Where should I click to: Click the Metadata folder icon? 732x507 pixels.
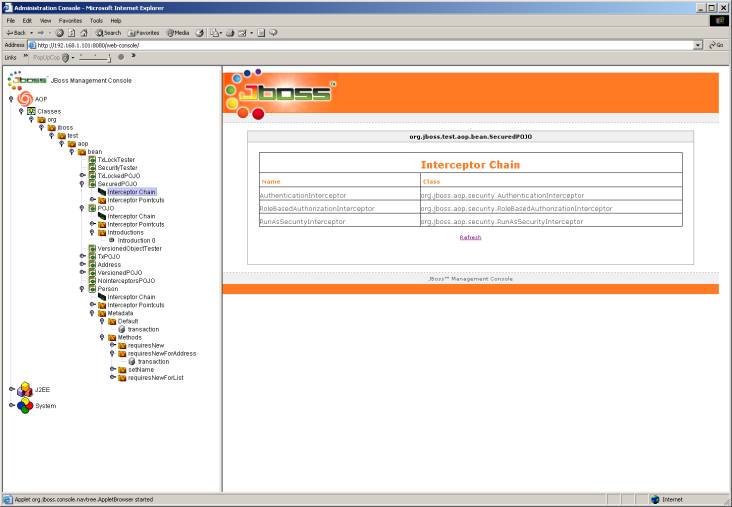[x=102, y=313]
